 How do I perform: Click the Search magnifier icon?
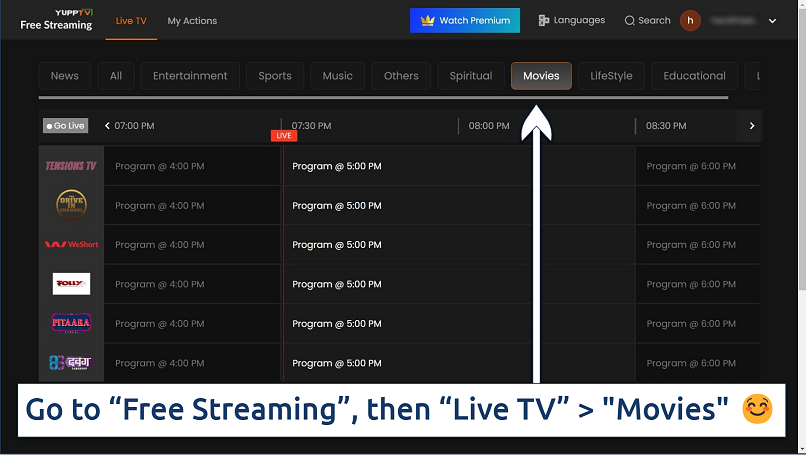(x=629, y=21)
